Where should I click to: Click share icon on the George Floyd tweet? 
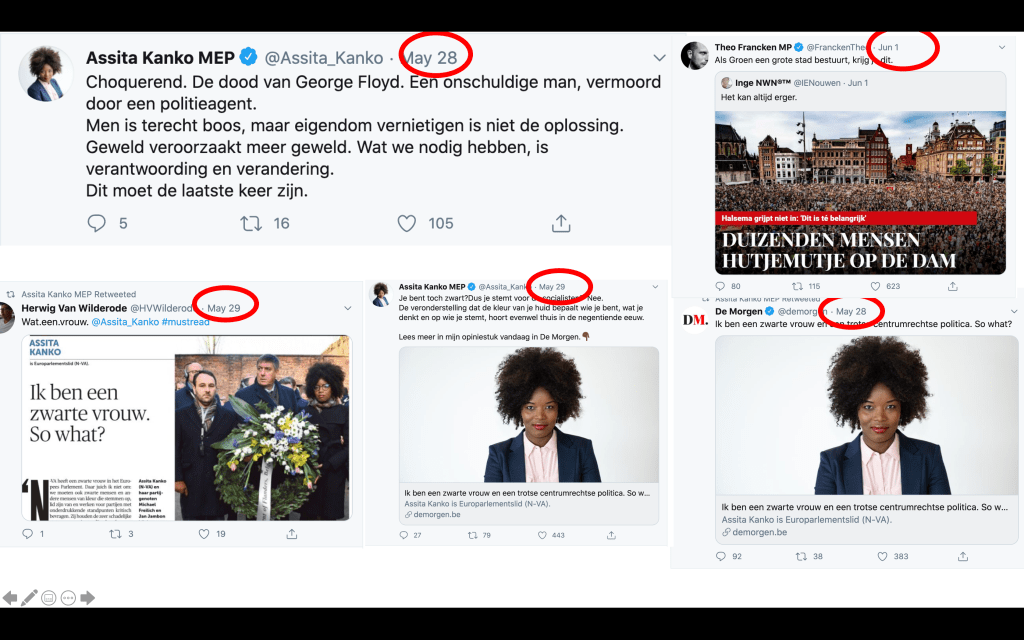(561, 223)
